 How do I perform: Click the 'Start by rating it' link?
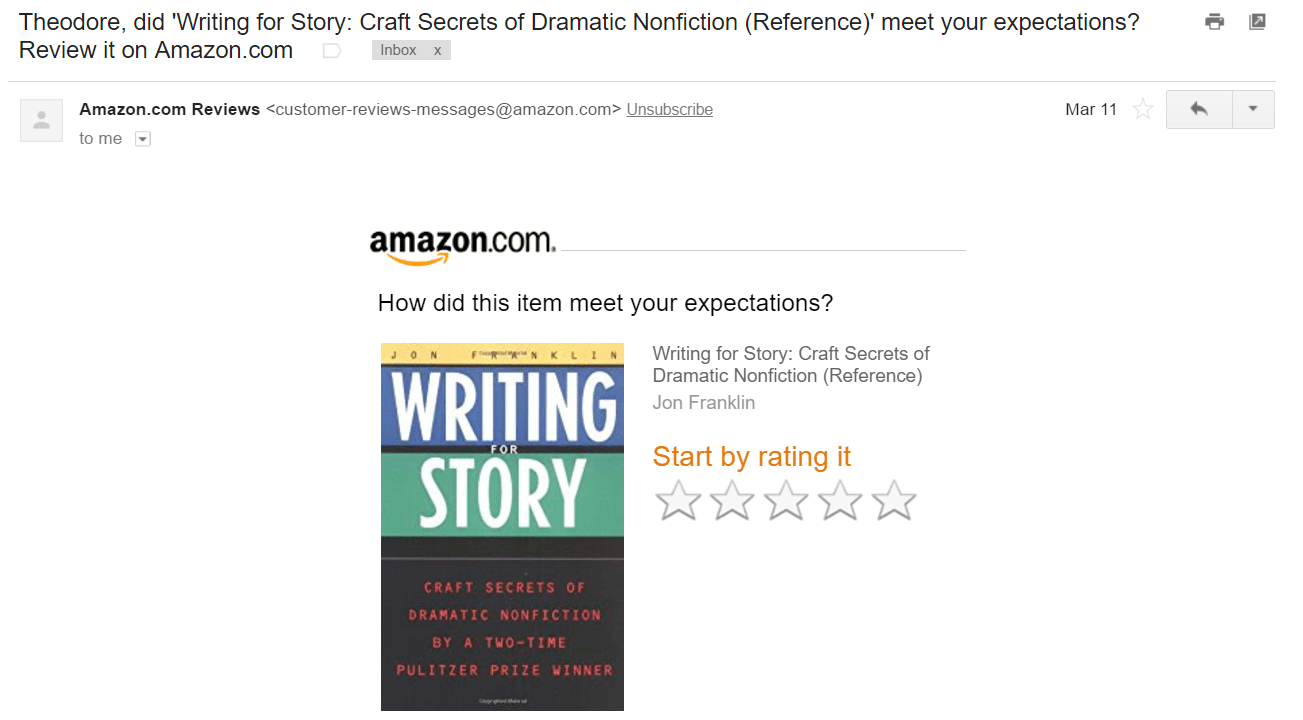751,457
